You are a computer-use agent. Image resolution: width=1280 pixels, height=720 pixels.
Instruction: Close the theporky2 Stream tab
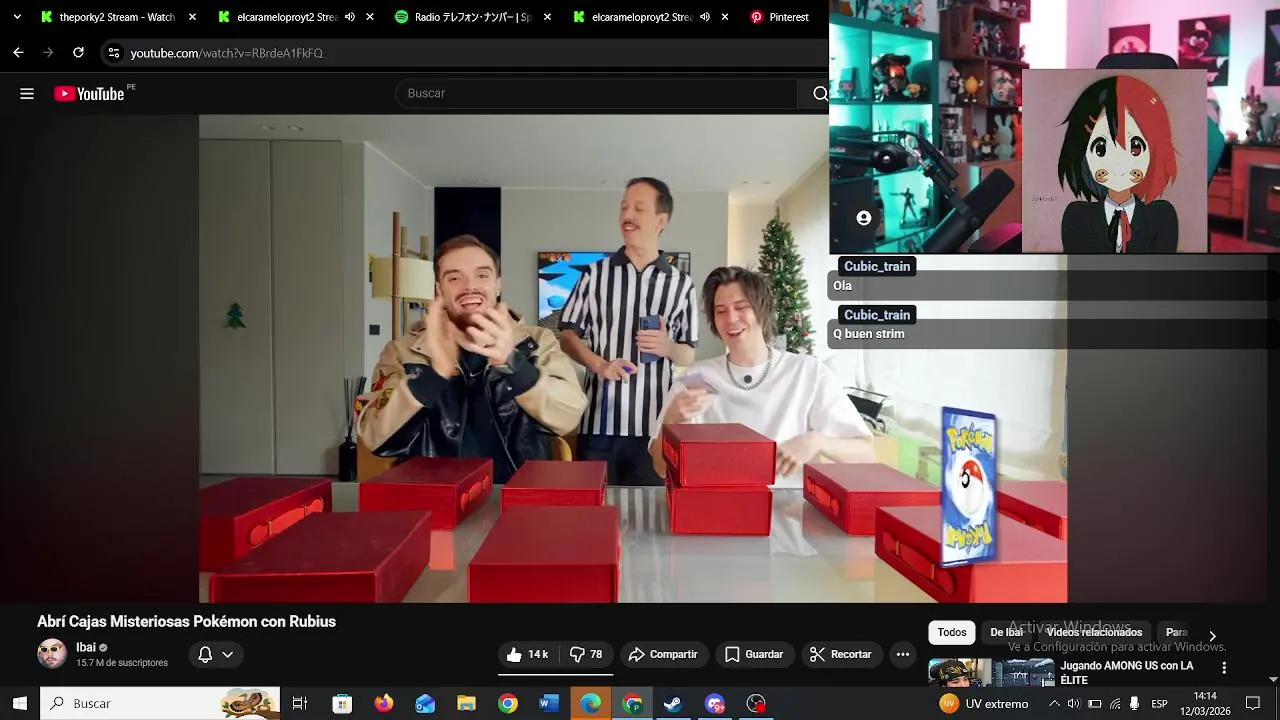pos(193,17)
